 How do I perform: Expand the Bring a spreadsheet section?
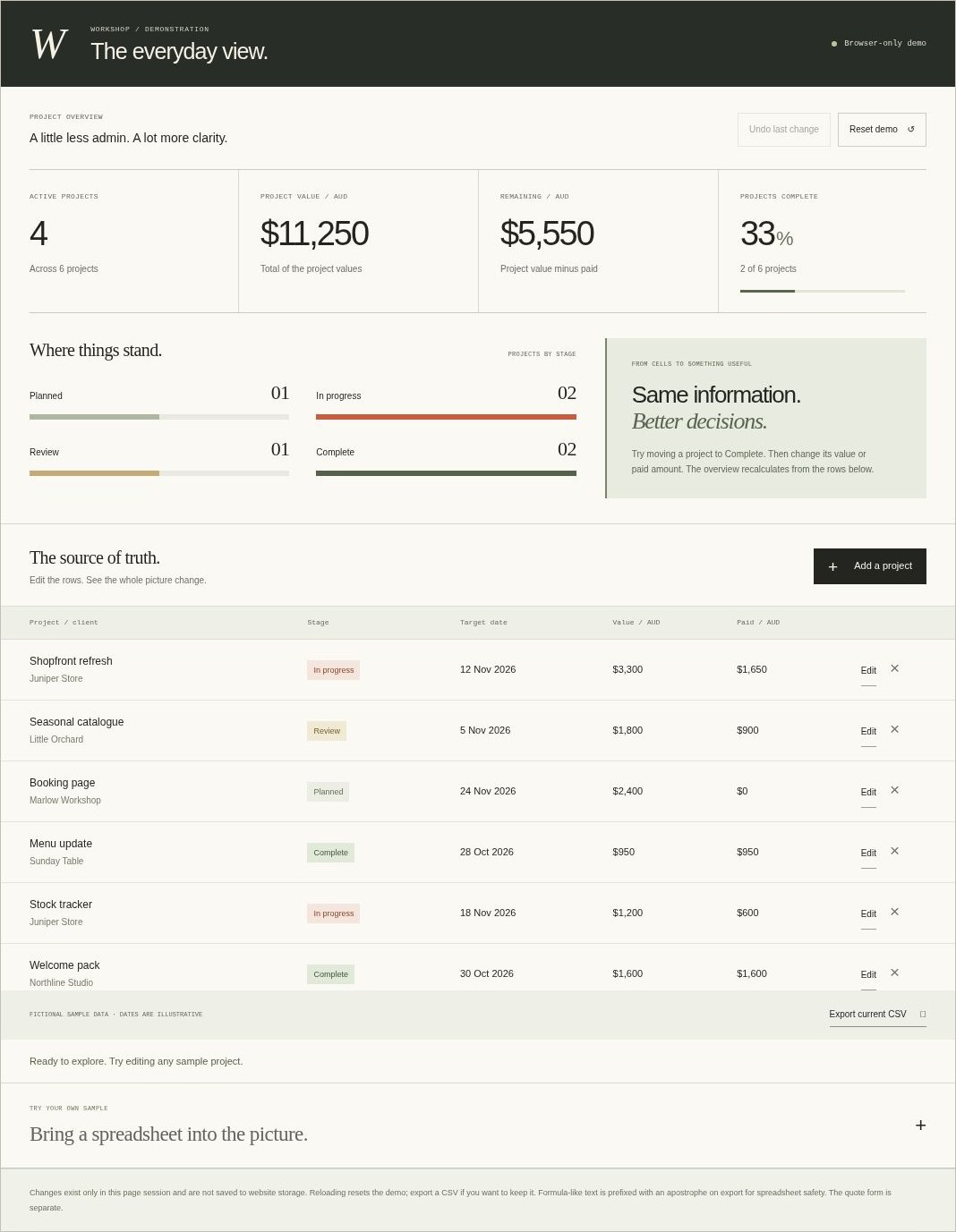(x=920, y=1126)
